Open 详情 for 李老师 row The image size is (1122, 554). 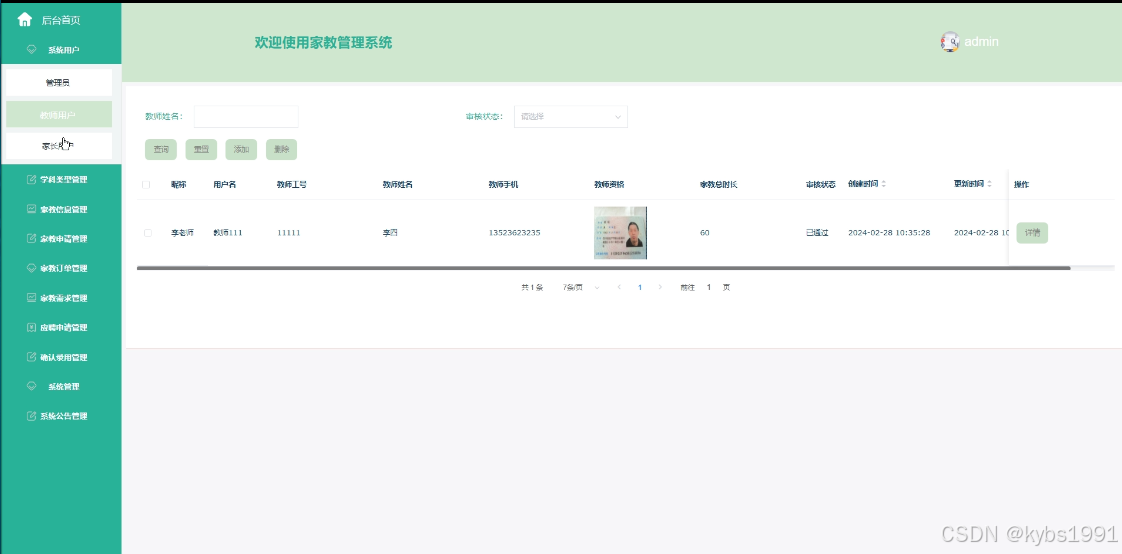click(x=1032, y=233)
